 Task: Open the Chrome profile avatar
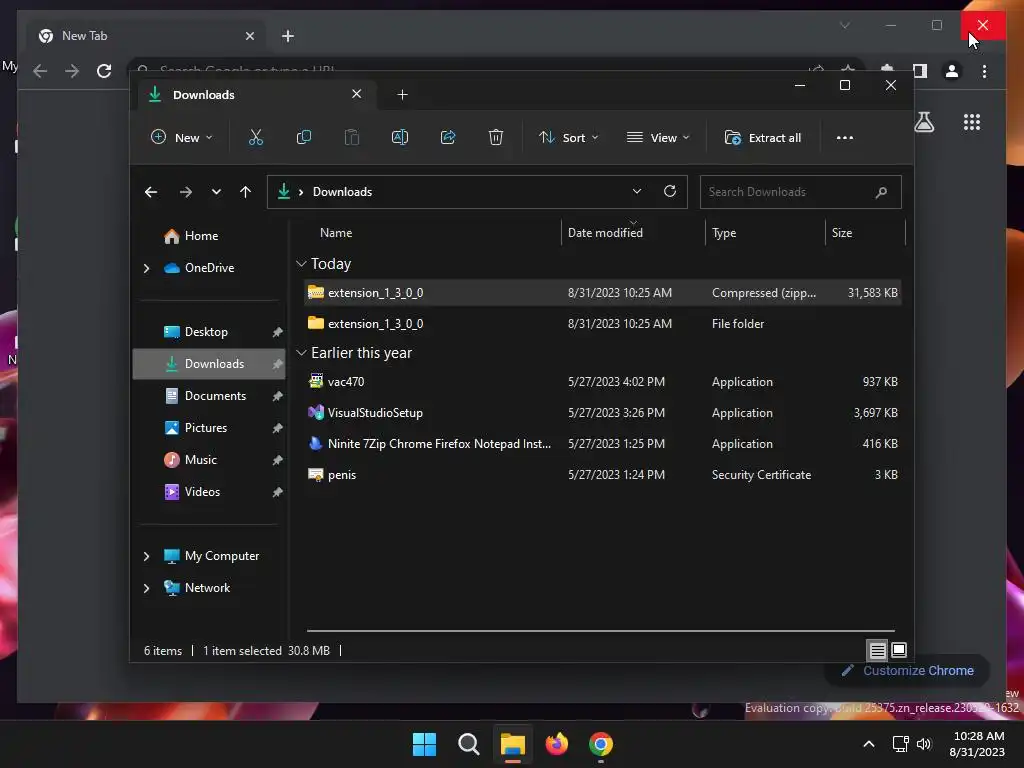(952, 71)
